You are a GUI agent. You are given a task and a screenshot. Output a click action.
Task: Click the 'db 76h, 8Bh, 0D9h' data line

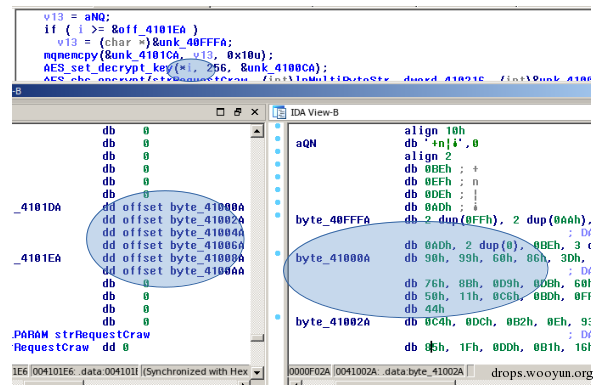tap(497, 284)
